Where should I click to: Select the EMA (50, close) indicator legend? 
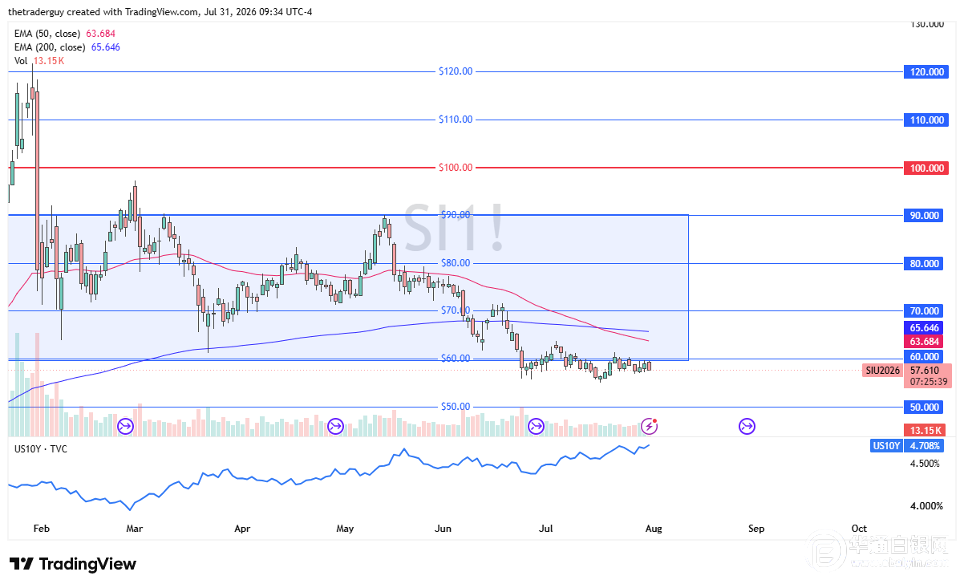[65, 34]
